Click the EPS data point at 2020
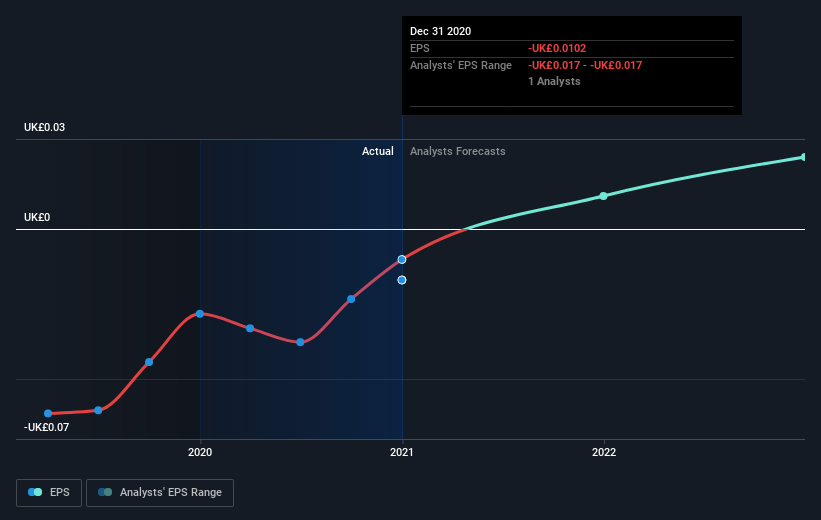The image size is (821, 520). [x=200, y=314]
